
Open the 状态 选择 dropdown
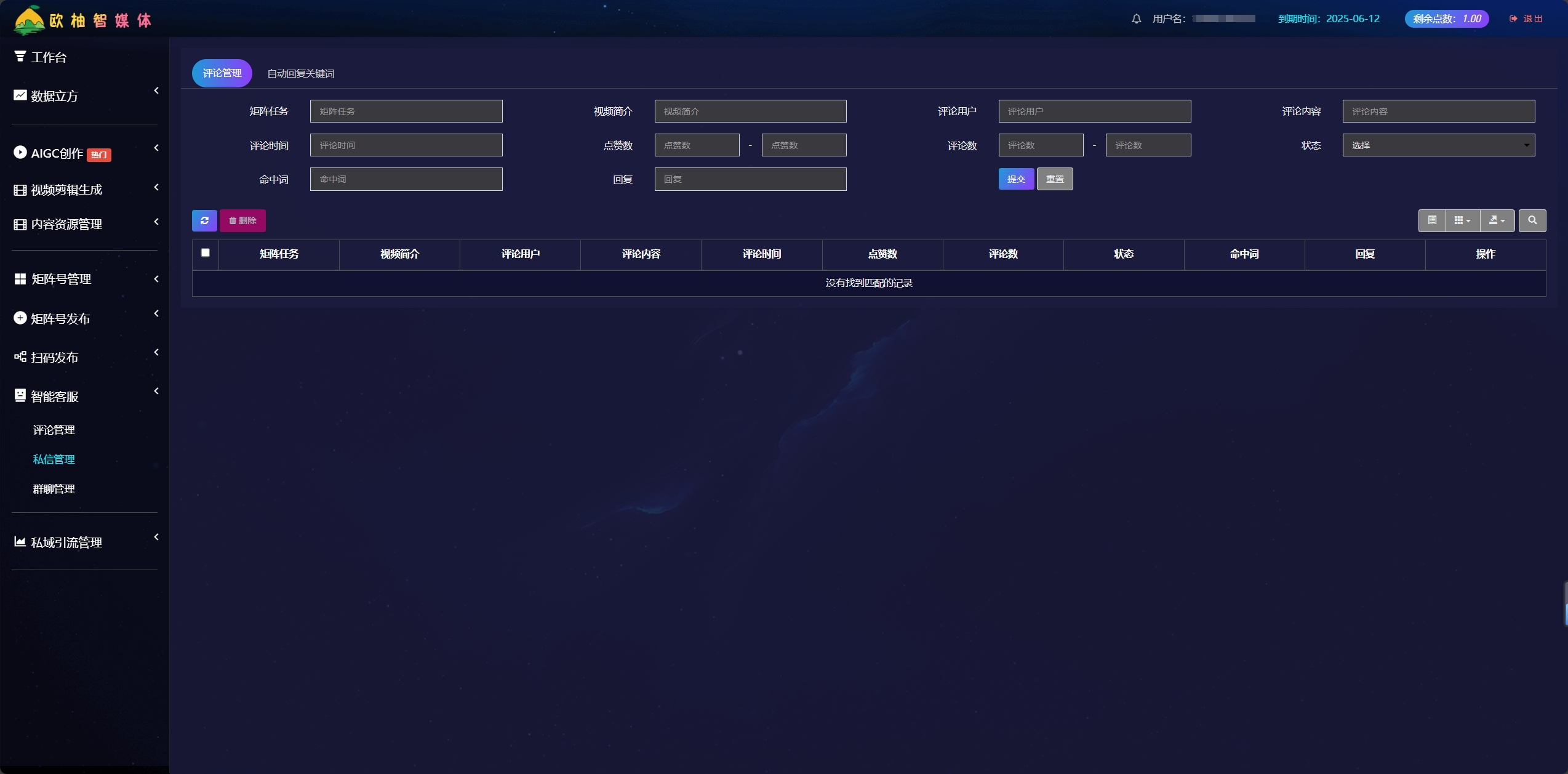[x=1439, y=145]
